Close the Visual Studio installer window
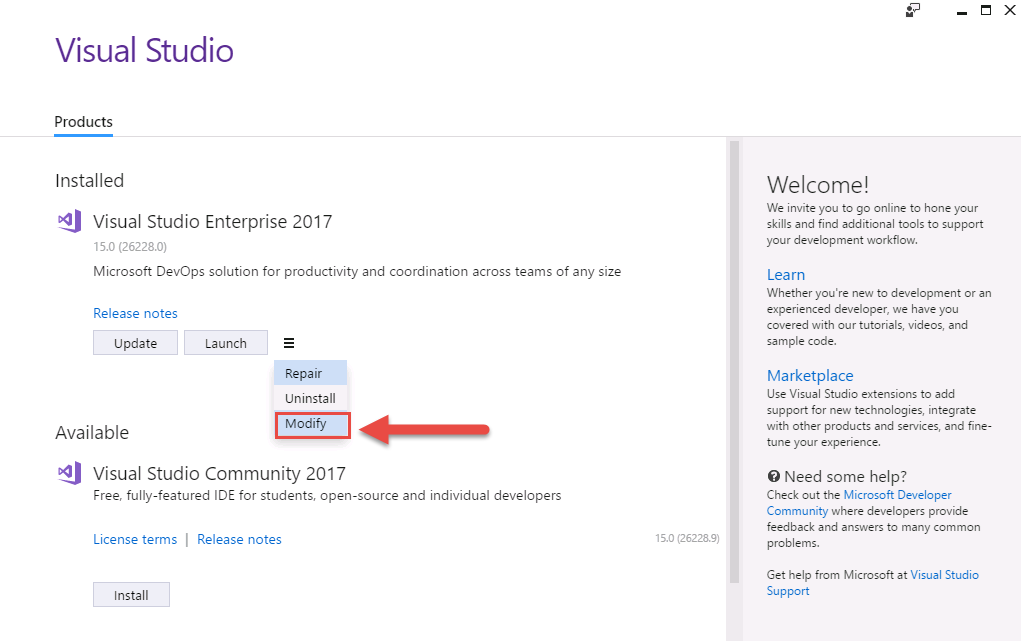 (x=1010, y=10)
